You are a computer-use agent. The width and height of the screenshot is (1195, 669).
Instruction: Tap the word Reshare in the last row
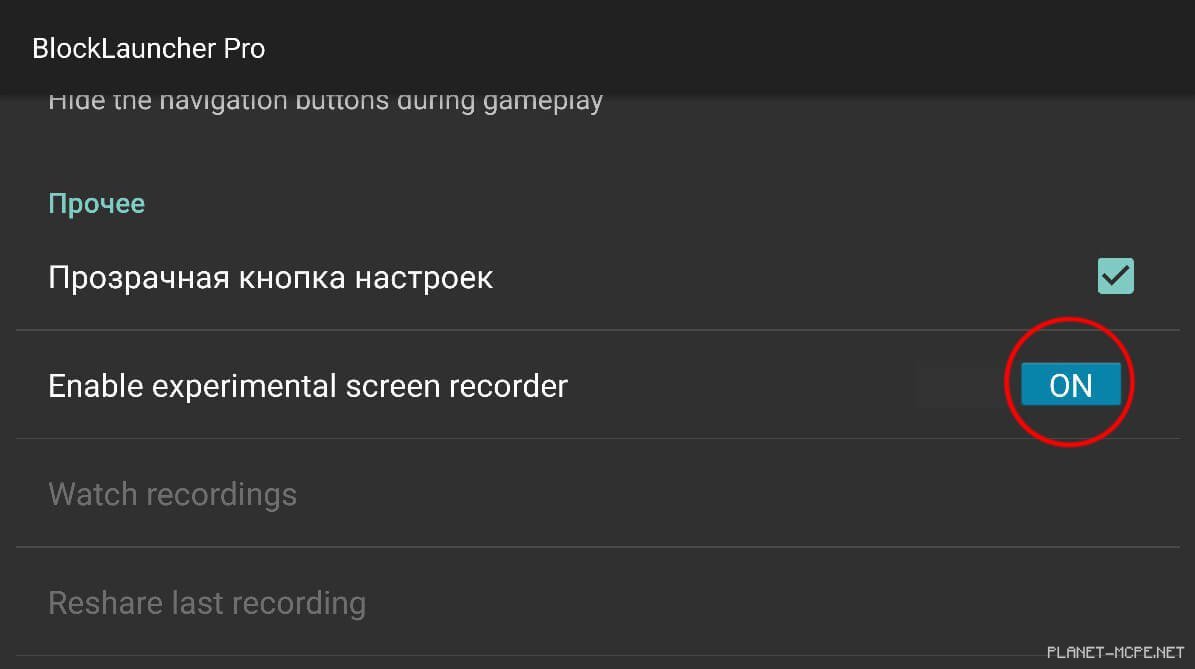coord(106,603)
